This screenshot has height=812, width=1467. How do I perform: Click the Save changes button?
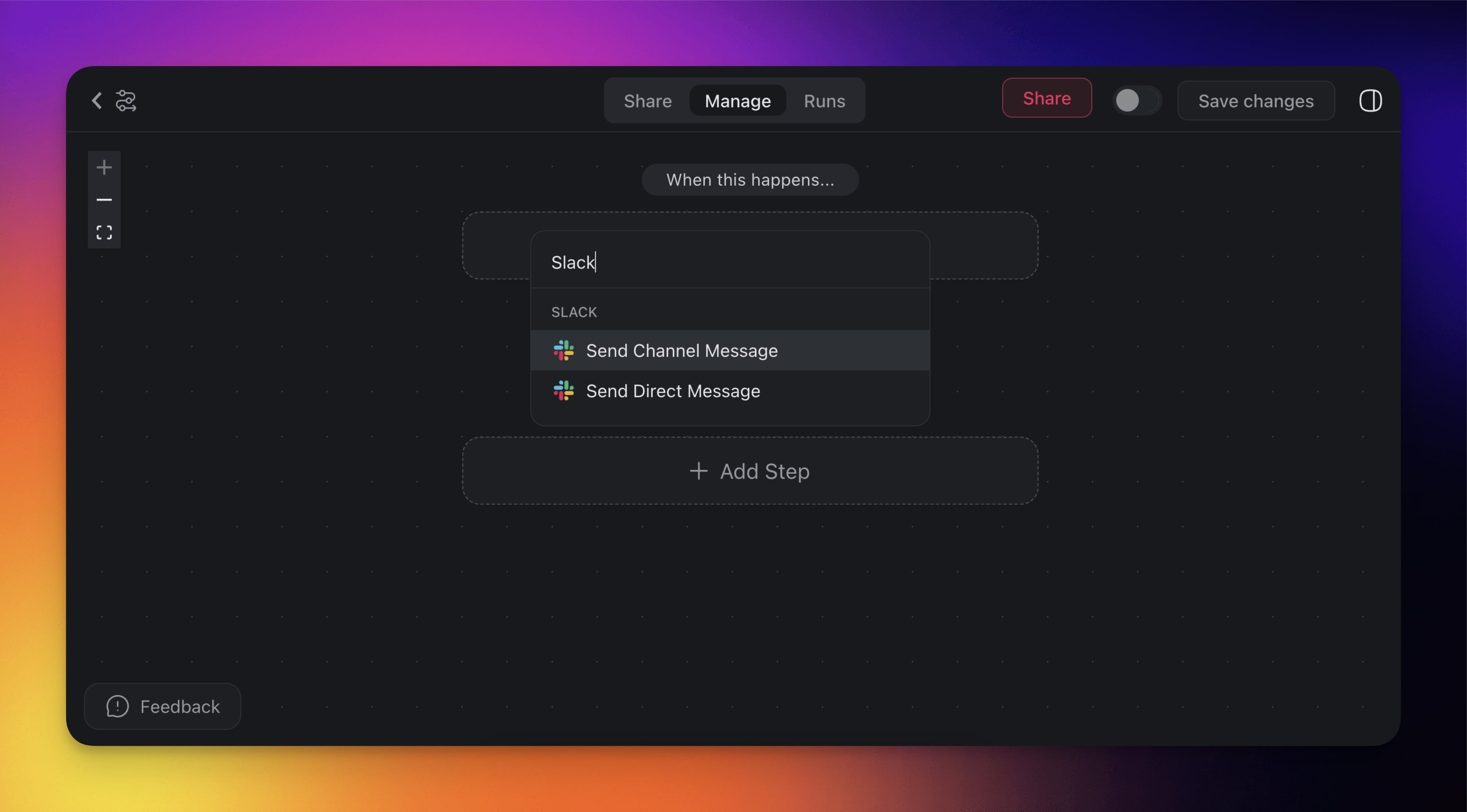1255,101
